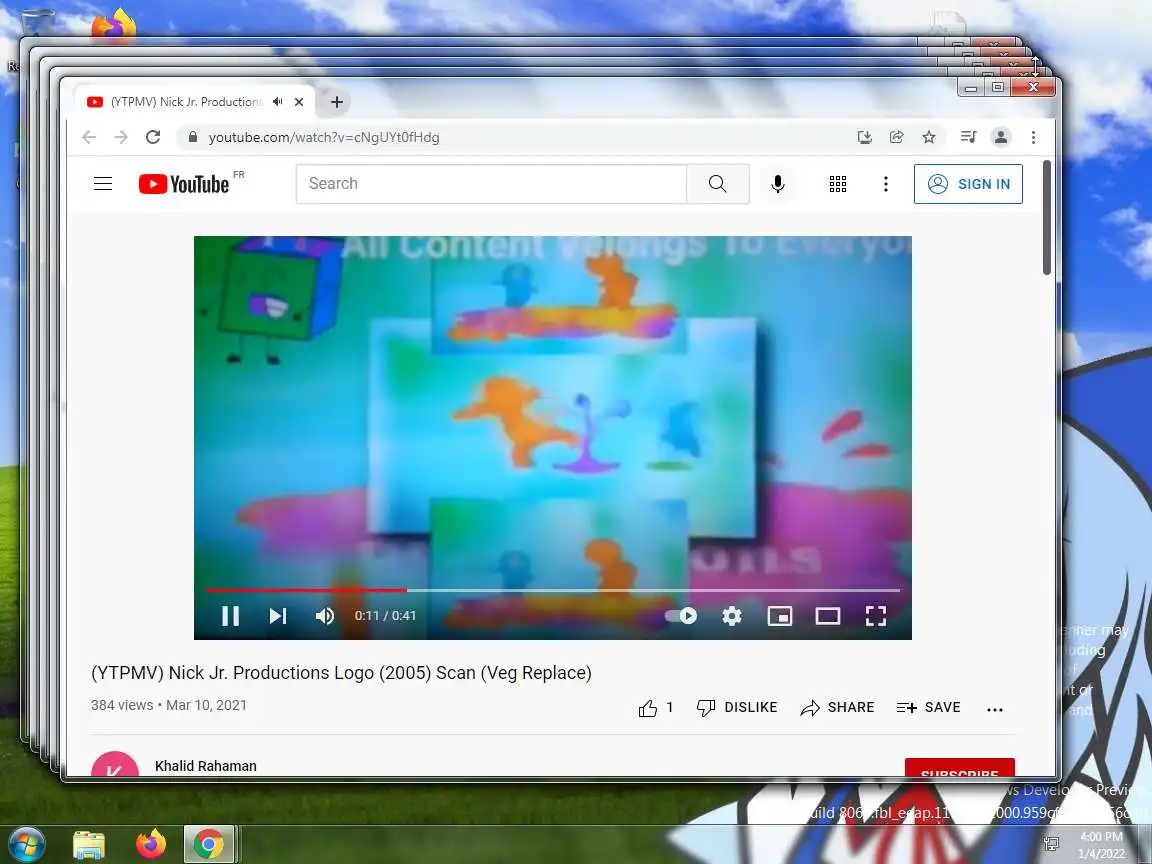Screen dimensions: 1152x864
Task: SAVE the video to a playlist
Action: coord(929,708)
